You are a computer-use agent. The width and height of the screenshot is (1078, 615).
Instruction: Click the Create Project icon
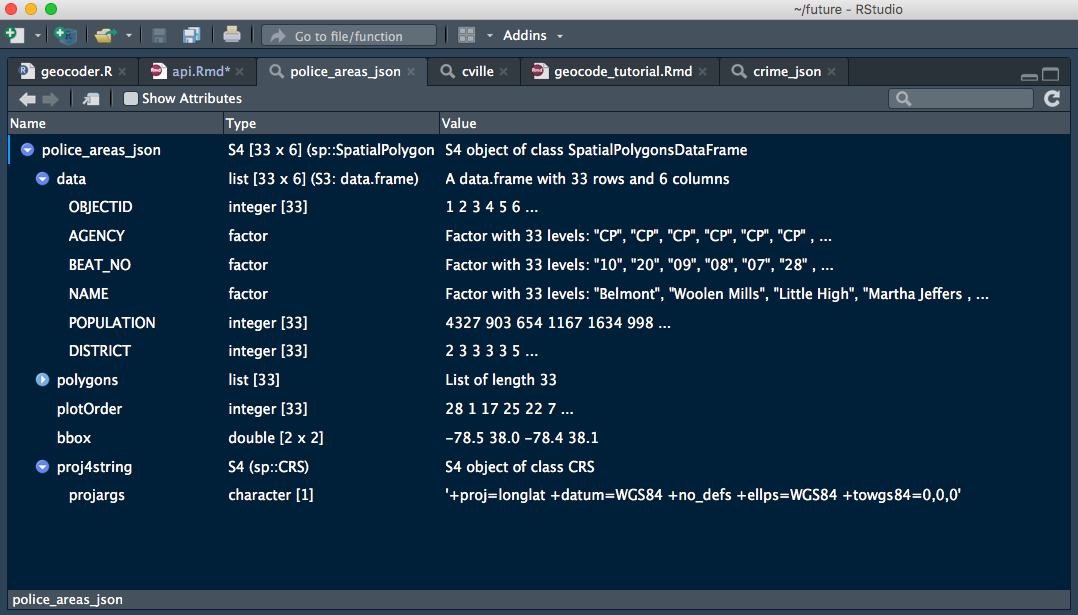pos(65,35)
